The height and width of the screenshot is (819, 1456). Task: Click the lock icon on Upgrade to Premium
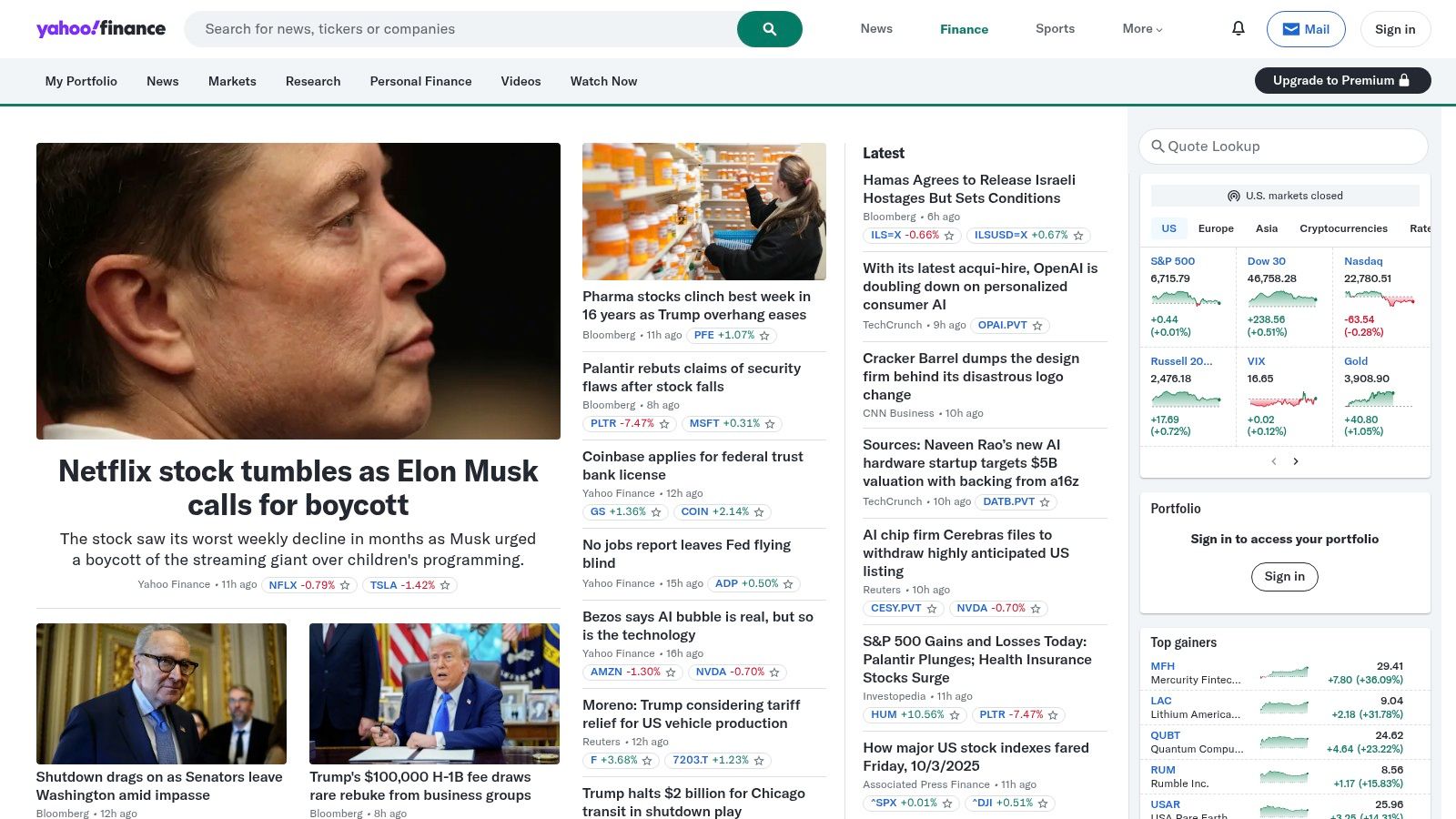point(1405,80)
